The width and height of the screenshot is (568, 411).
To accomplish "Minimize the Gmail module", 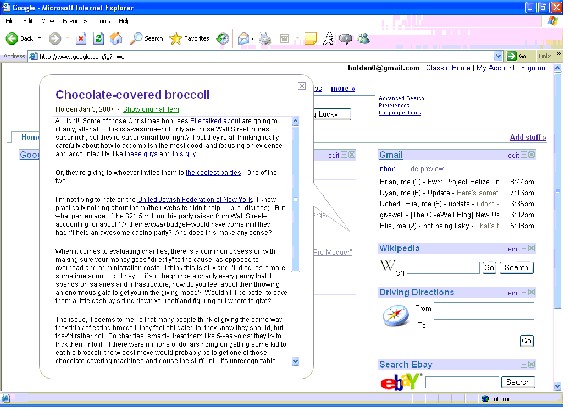I will click(x=524, y=155).
